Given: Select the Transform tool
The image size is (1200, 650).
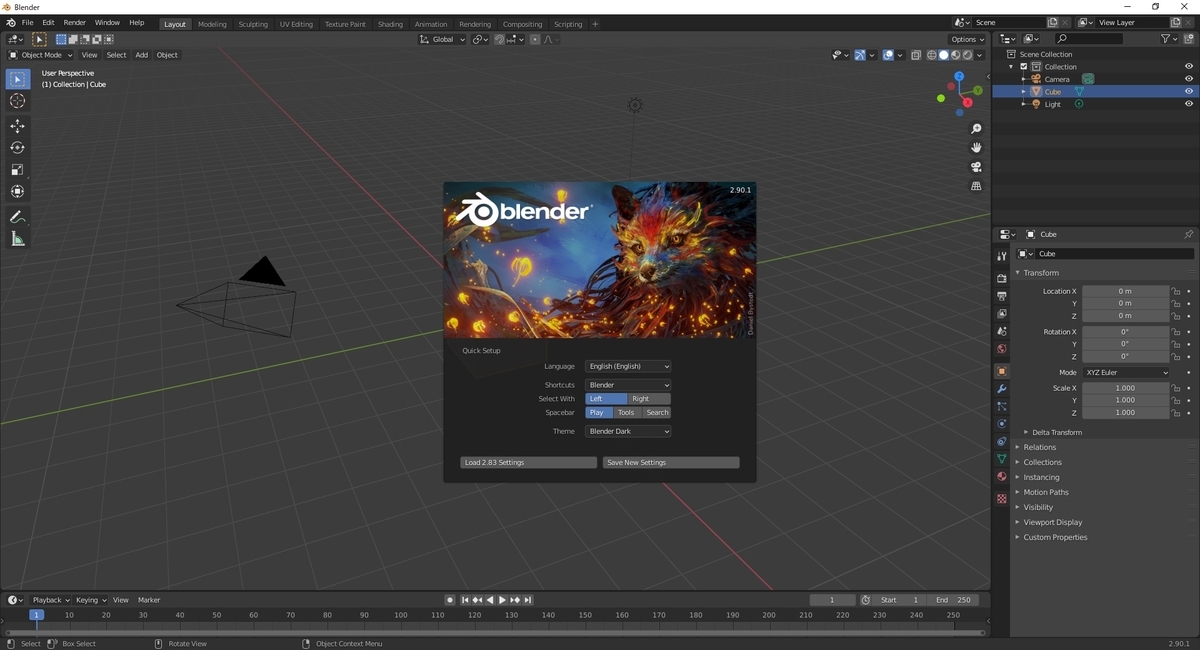Looking at the screenshot, I should [17, 192].
